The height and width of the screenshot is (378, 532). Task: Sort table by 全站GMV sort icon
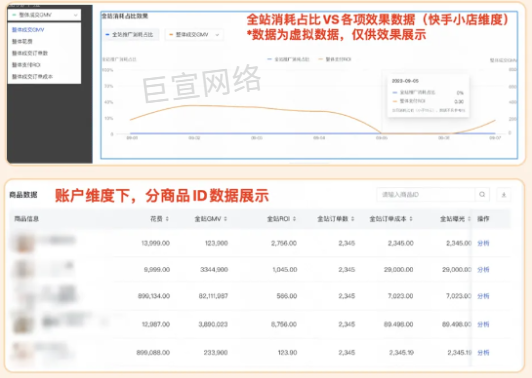click(x=226, y=219)
